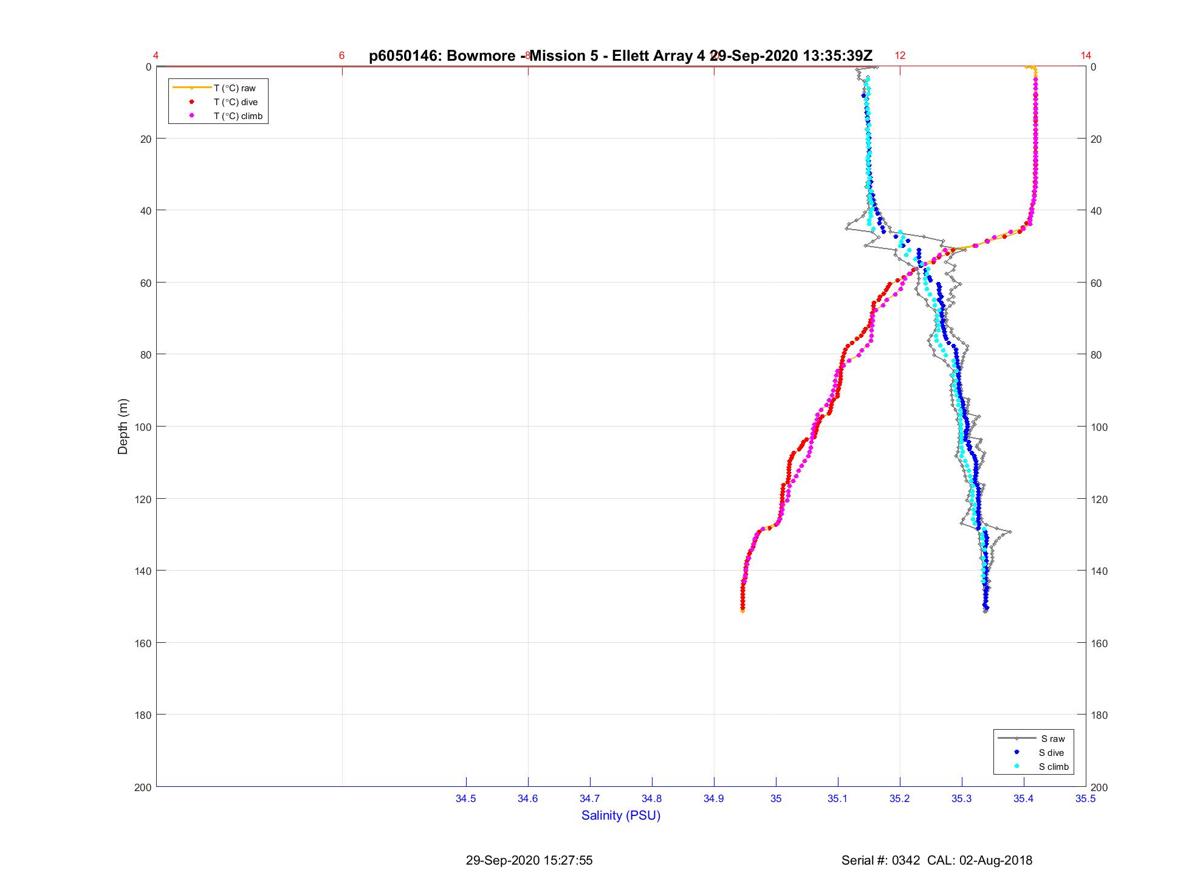Click the magenta dot marker for T climb
1200x885 pixels.
pos(191,116)
